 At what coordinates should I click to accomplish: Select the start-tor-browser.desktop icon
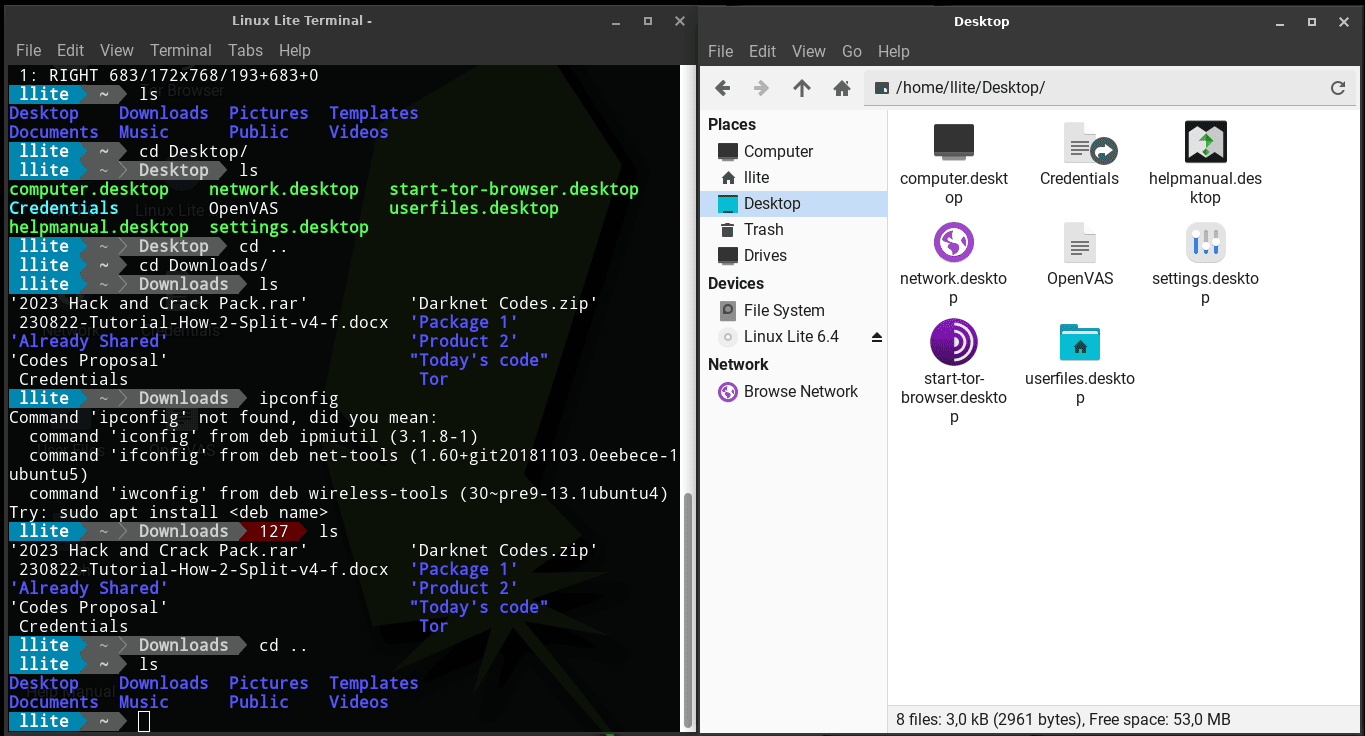tap(953, 343)
